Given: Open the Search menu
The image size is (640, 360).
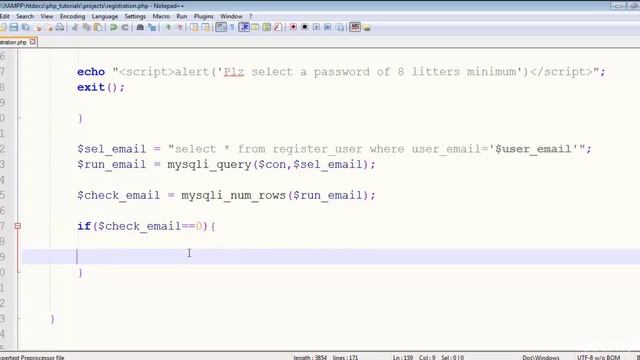Looking at the screenshot, I should point(25,16).
